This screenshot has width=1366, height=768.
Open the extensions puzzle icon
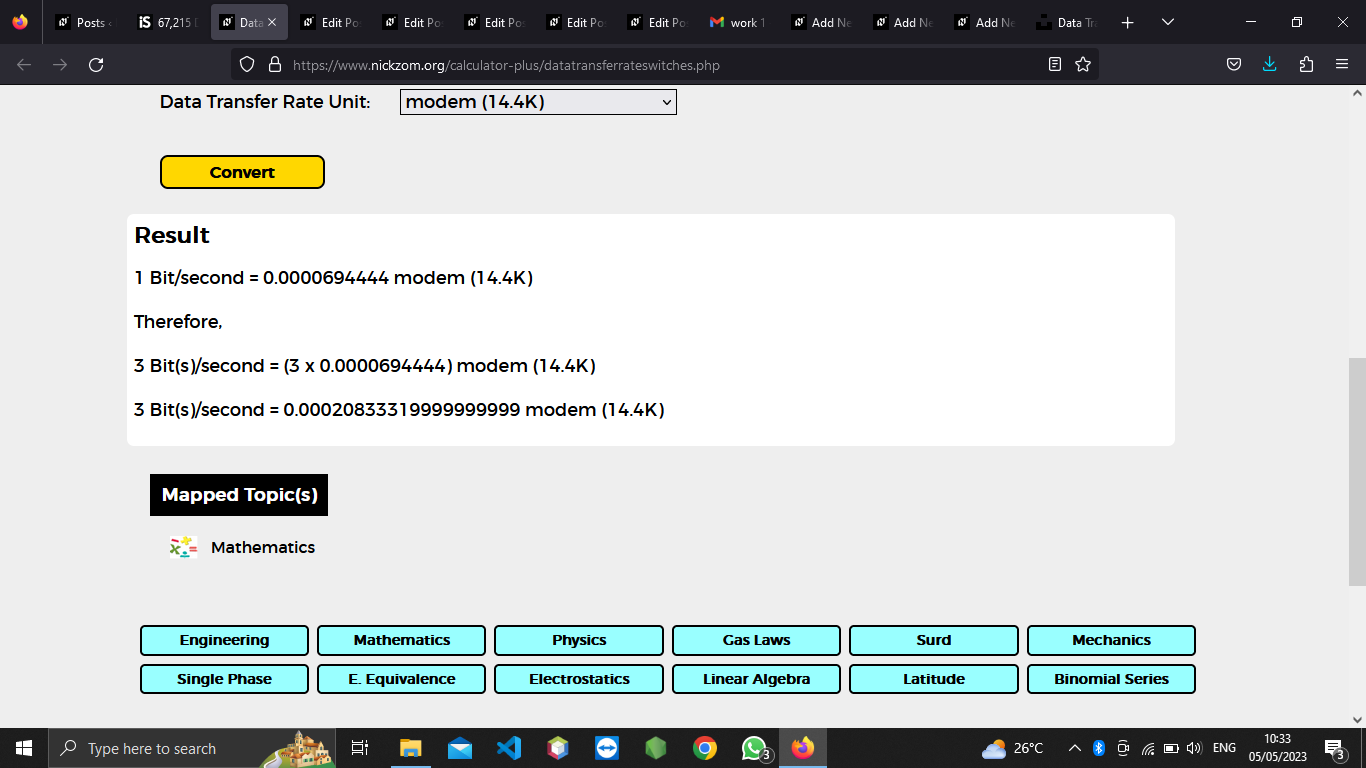pos(1306,65)
